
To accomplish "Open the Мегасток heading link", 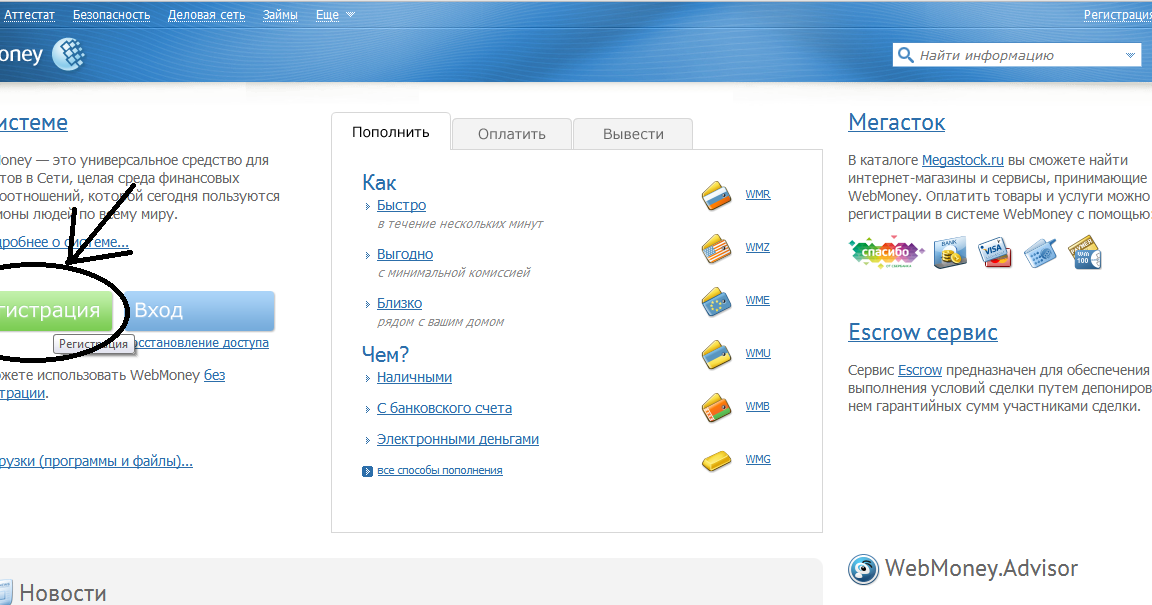I will coord(896,122).
